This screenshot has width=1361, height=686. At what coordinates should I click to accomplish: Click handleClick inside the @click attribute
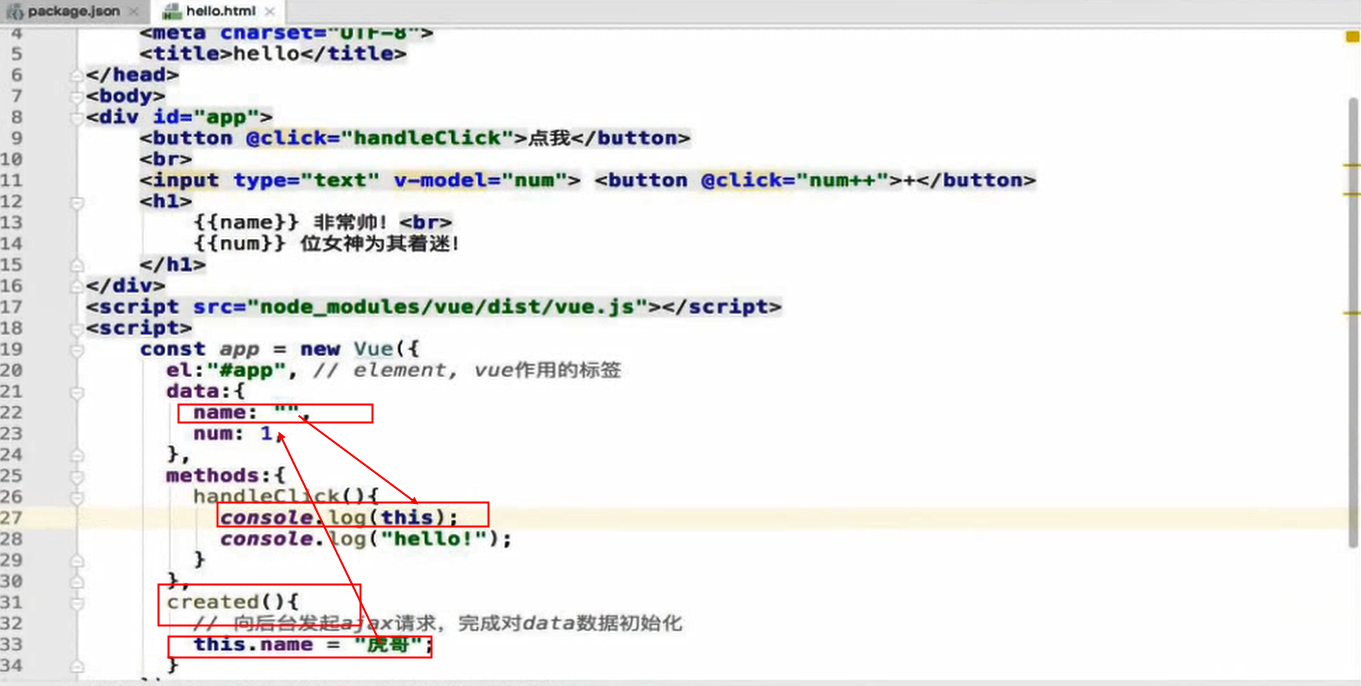tap(427, 138)
